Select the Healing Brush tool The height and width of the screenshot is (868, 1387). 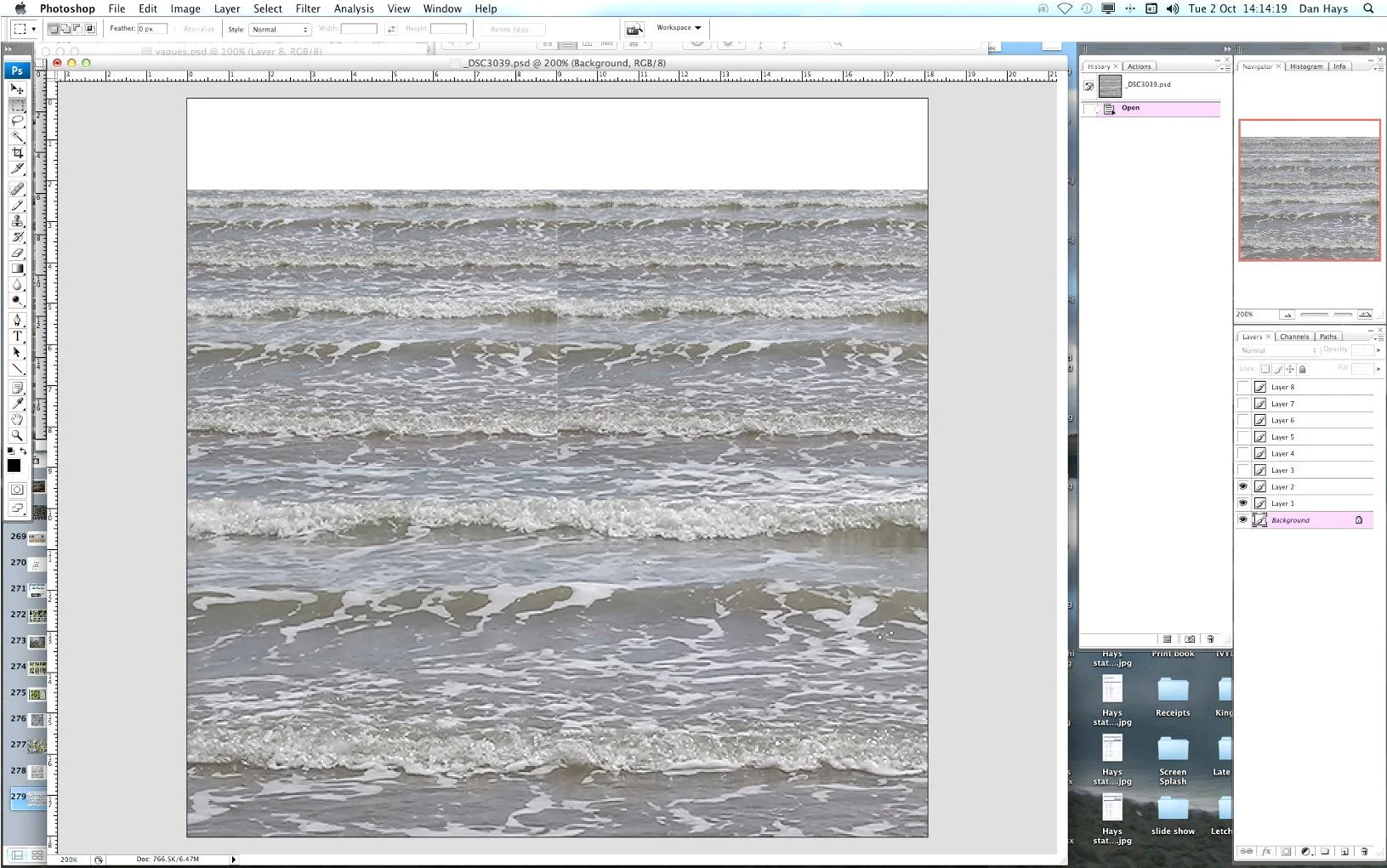(x=17, y=189)
